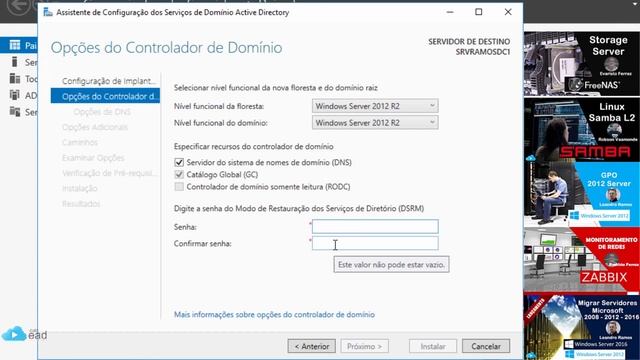The height and width of the screenshot is (360, 640).
Task: Open the Zabbix monitoramento de redes thumbnail
Action: tap(582, 260)
